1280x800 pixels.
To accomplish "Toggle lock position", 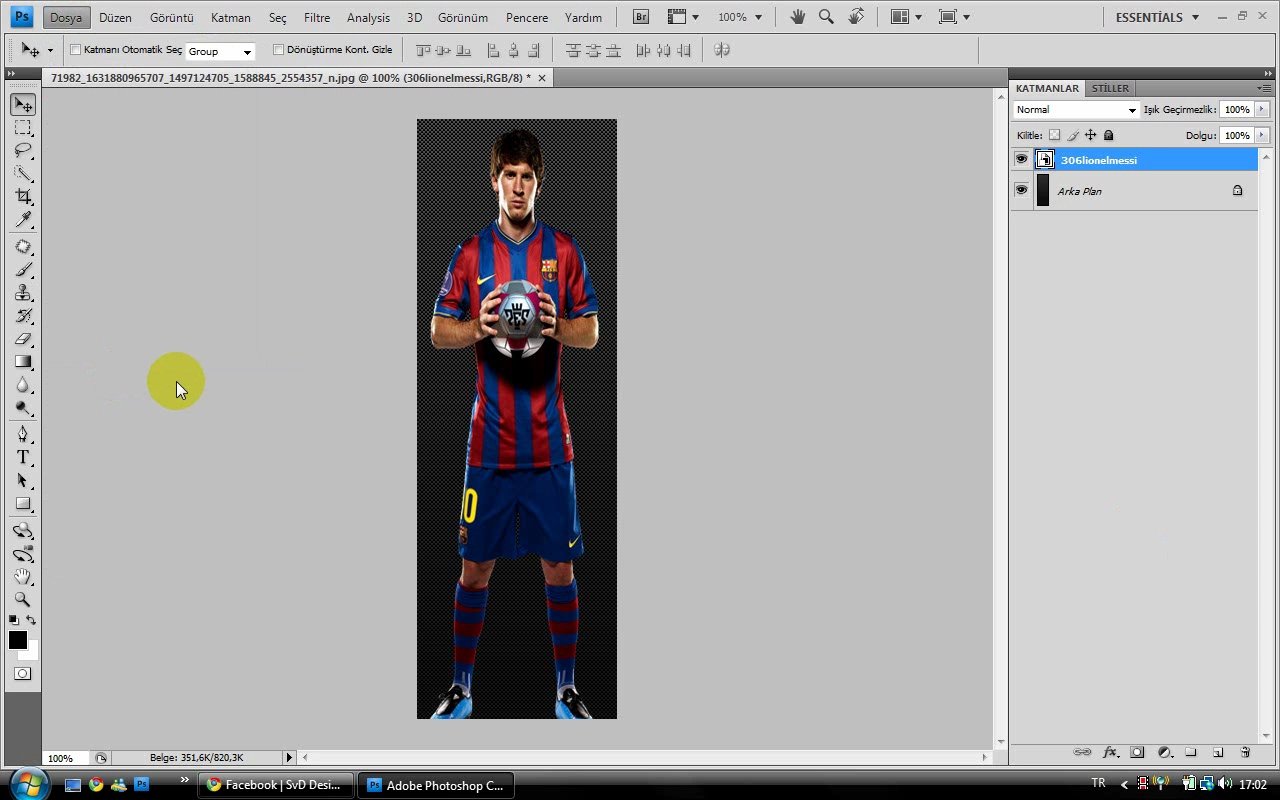I will point(1090,135).
